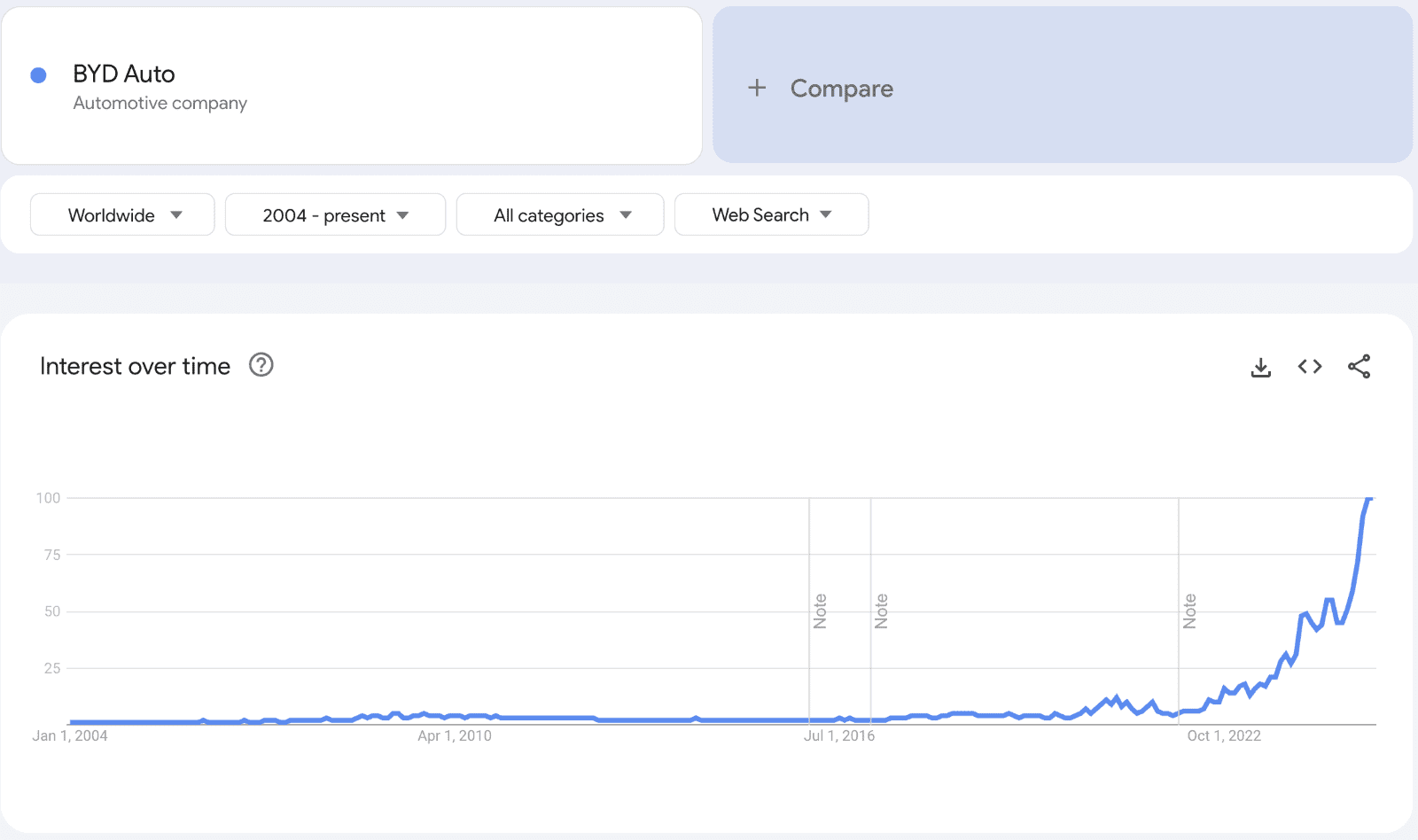Click the blue BYD Auto dot

pos(38,75)
